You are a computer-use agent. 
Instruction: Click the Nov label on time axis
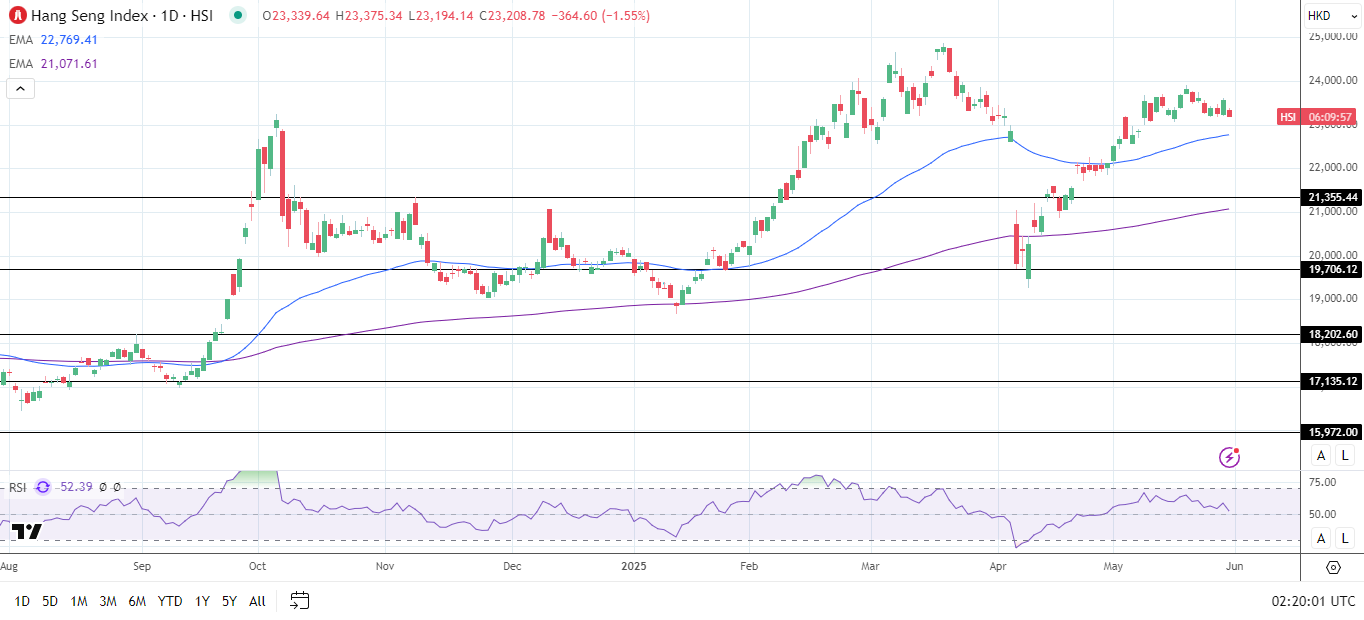386,566
